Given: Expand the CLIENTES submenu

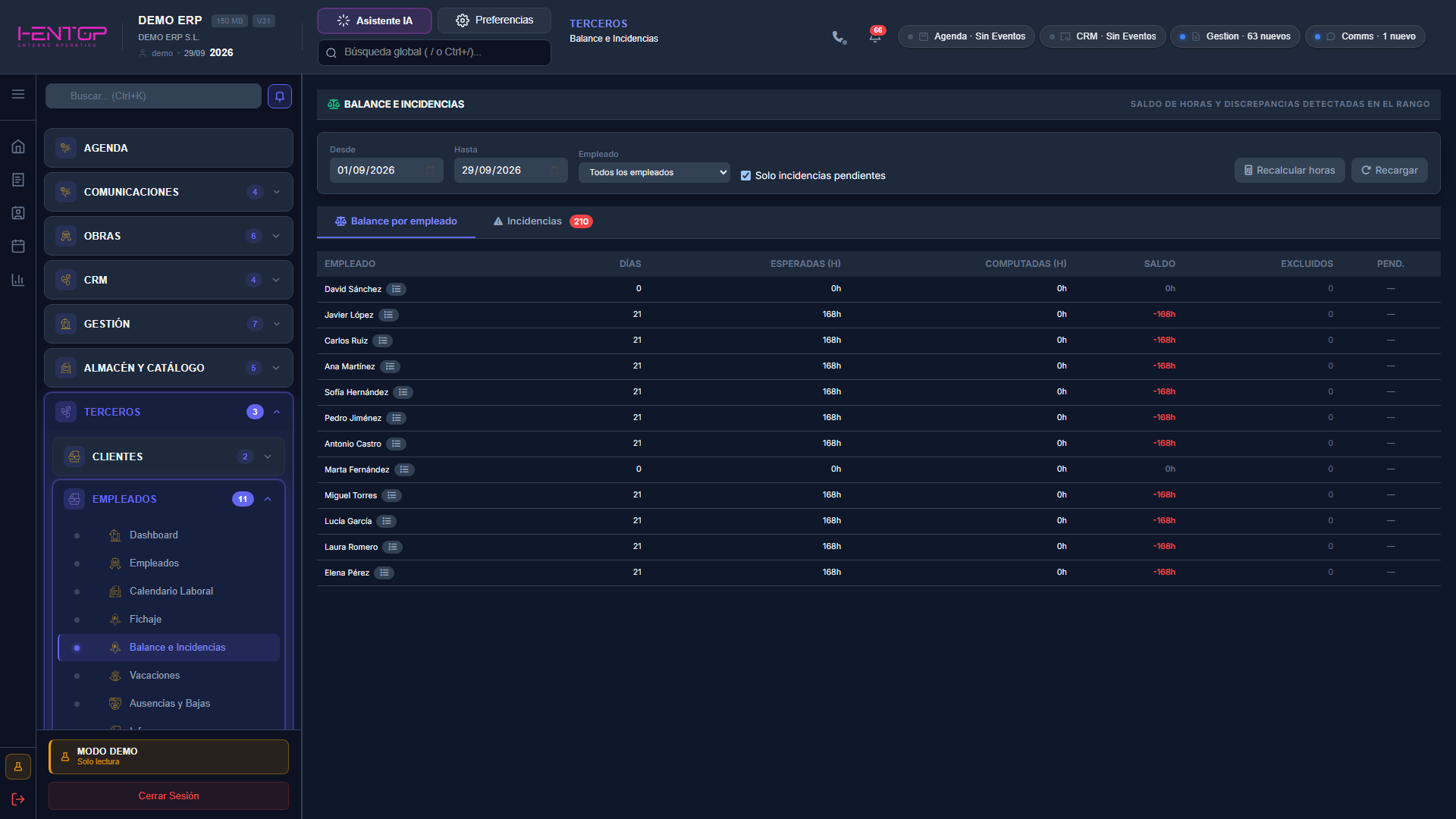Looking at the screenshot, I should tap(268, 457).
